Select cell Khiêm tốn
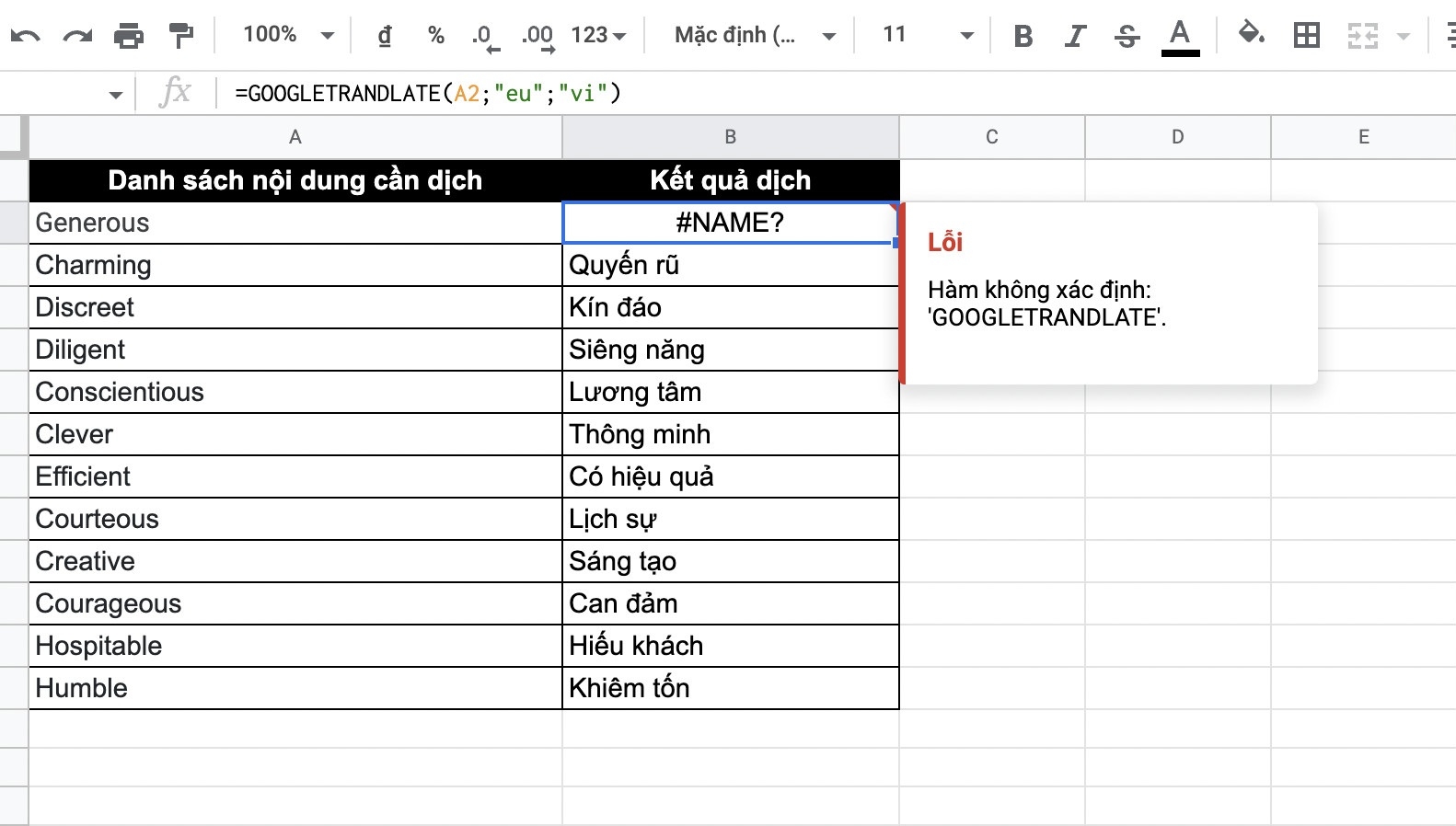Image resolution: width=1456 pixels, height=826 pixels. click(x=731, y=688)
